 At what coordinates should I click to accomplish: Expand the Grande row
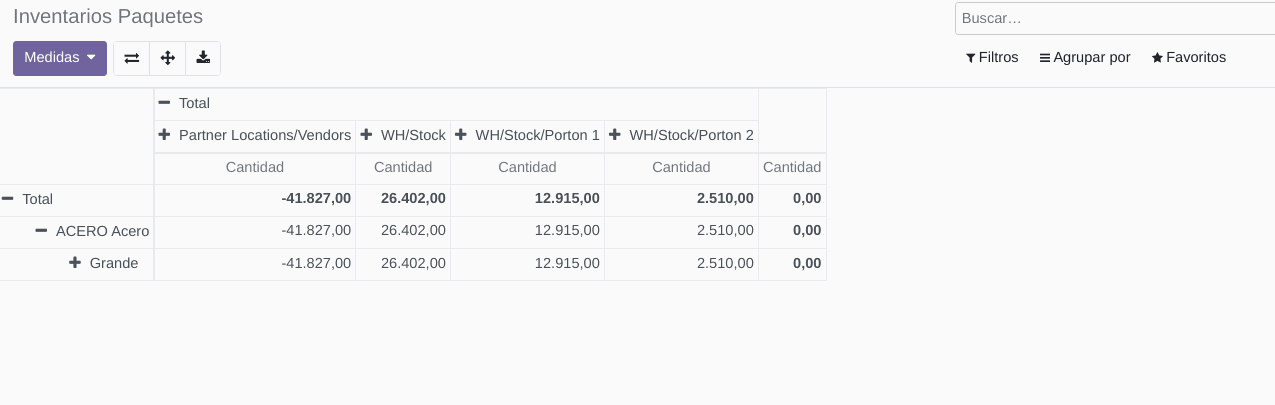pyautogui.click(x=105, y=263)
